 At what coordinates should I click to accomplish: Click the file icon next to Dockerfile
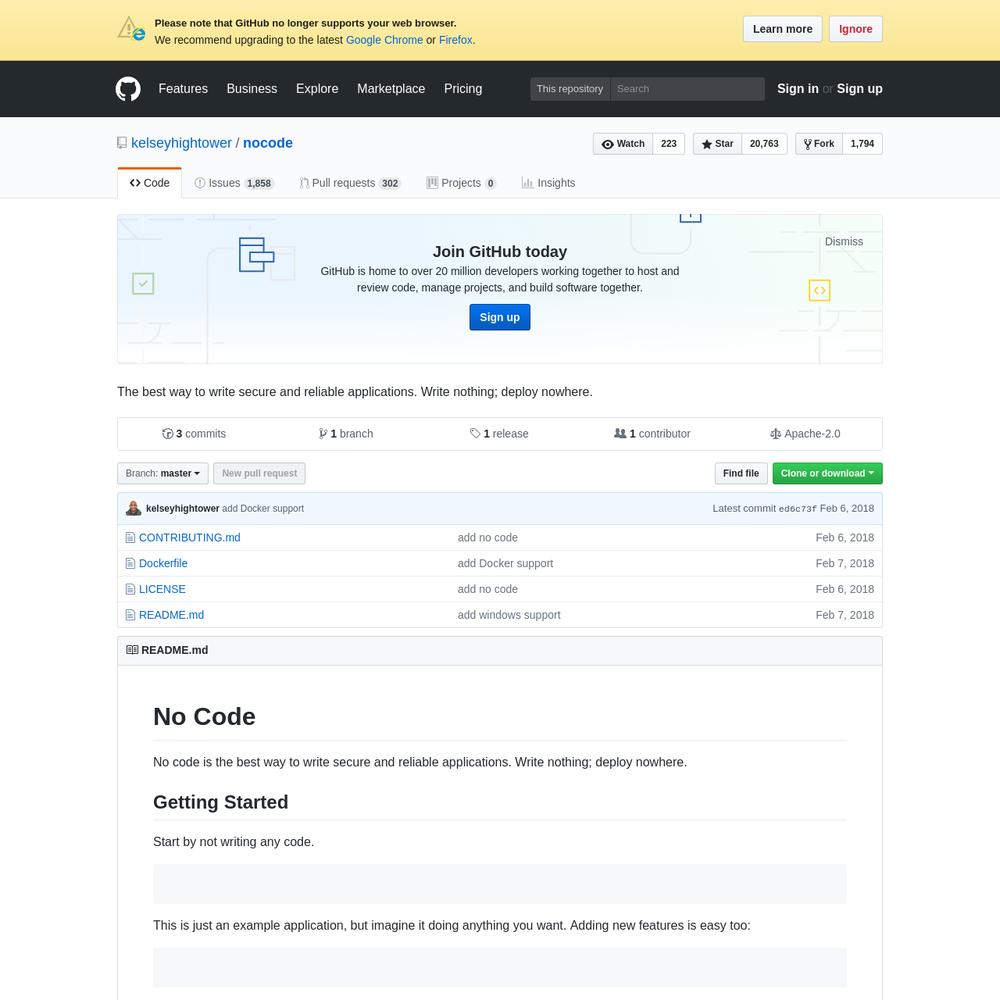coord(130,563)
